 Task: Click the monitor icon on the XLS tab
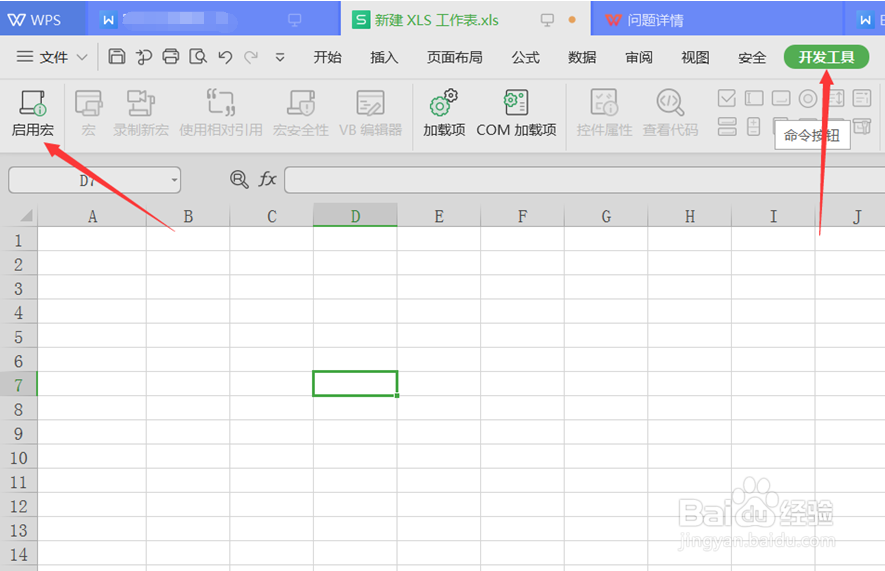click(x=547, y=20)
